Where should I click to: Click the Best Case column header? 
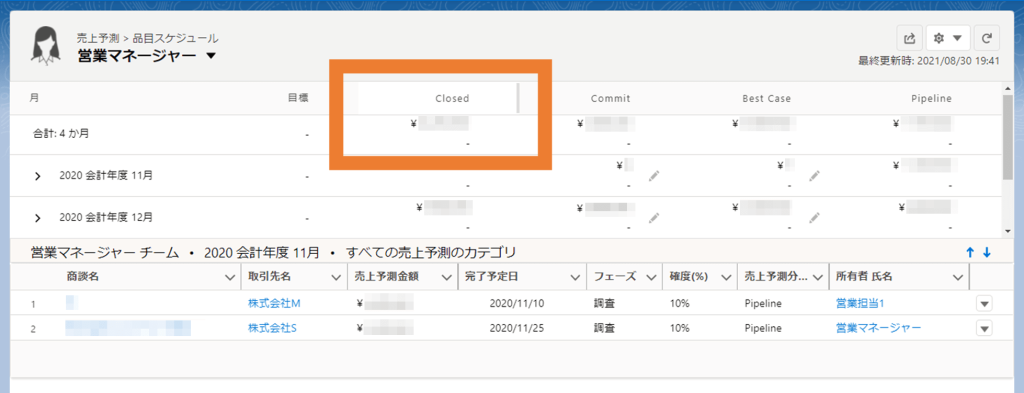(x=766, y=99)
